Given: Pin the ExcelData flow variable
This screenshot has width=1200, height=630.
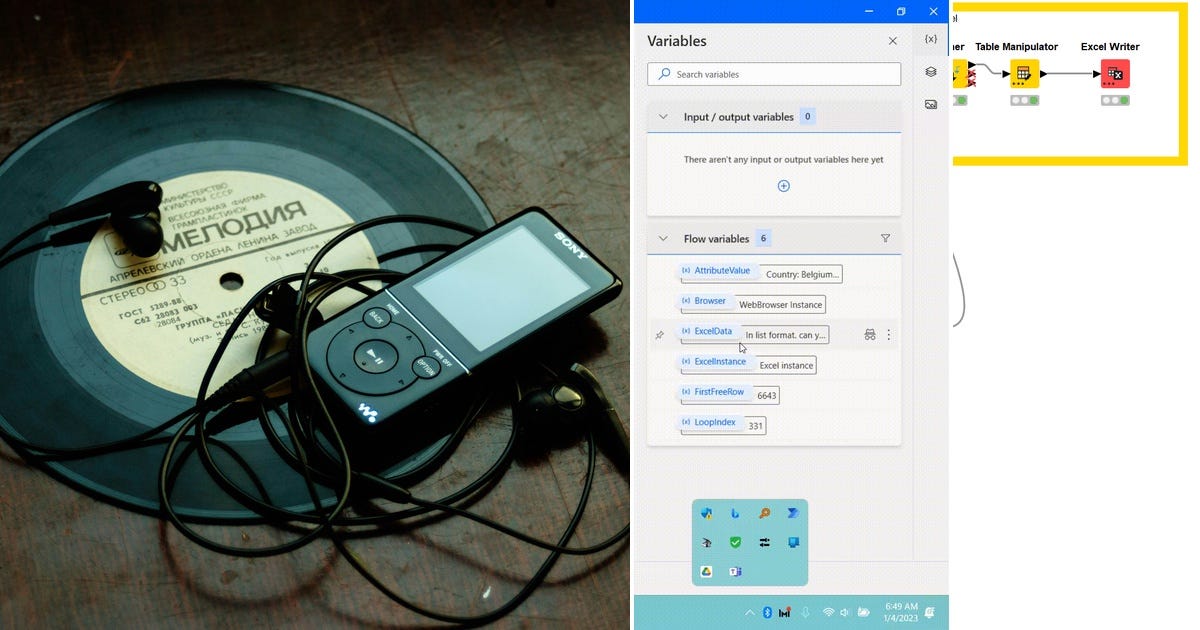Looking at the screenshot, I should (x=659, y=334).
